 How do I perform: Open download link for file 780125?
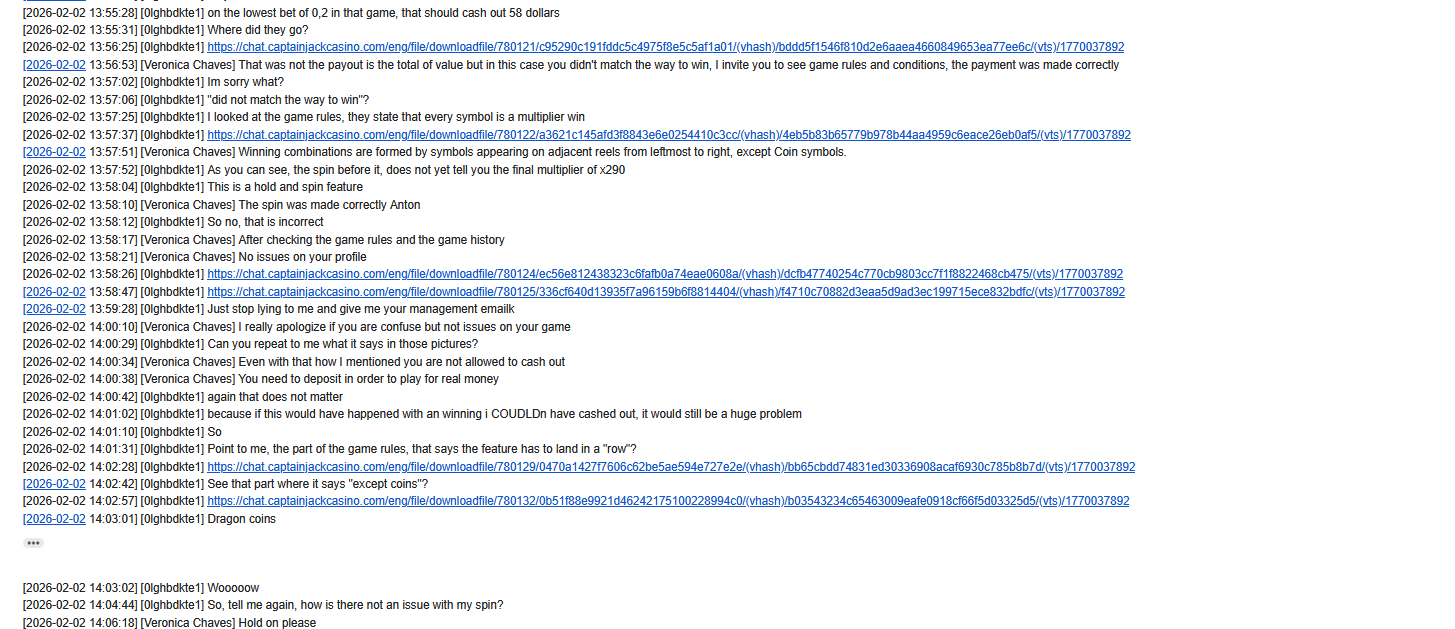coord(666,292)
